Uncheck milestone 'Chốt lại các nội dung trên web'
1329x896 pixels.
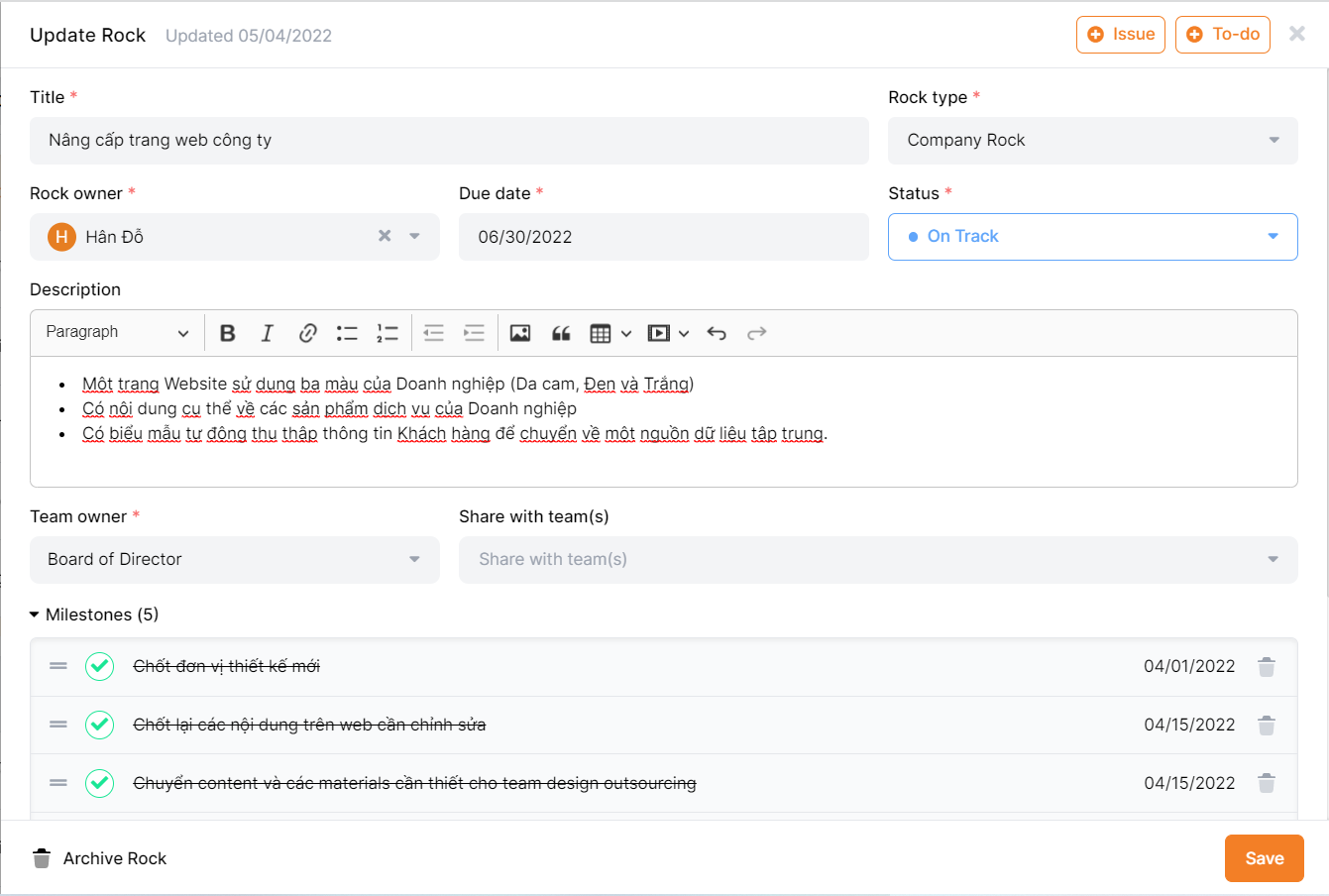(99, 725)
